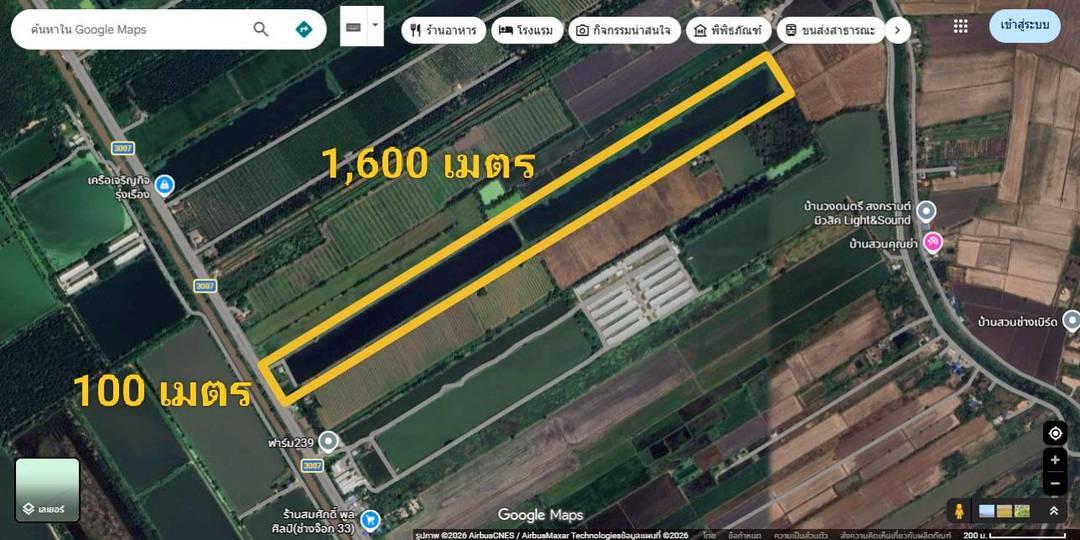Click the เครือเจริญกิจรุ่งเรือง place marker
The height and width of the screenshot is (540, 1080).
164,185
